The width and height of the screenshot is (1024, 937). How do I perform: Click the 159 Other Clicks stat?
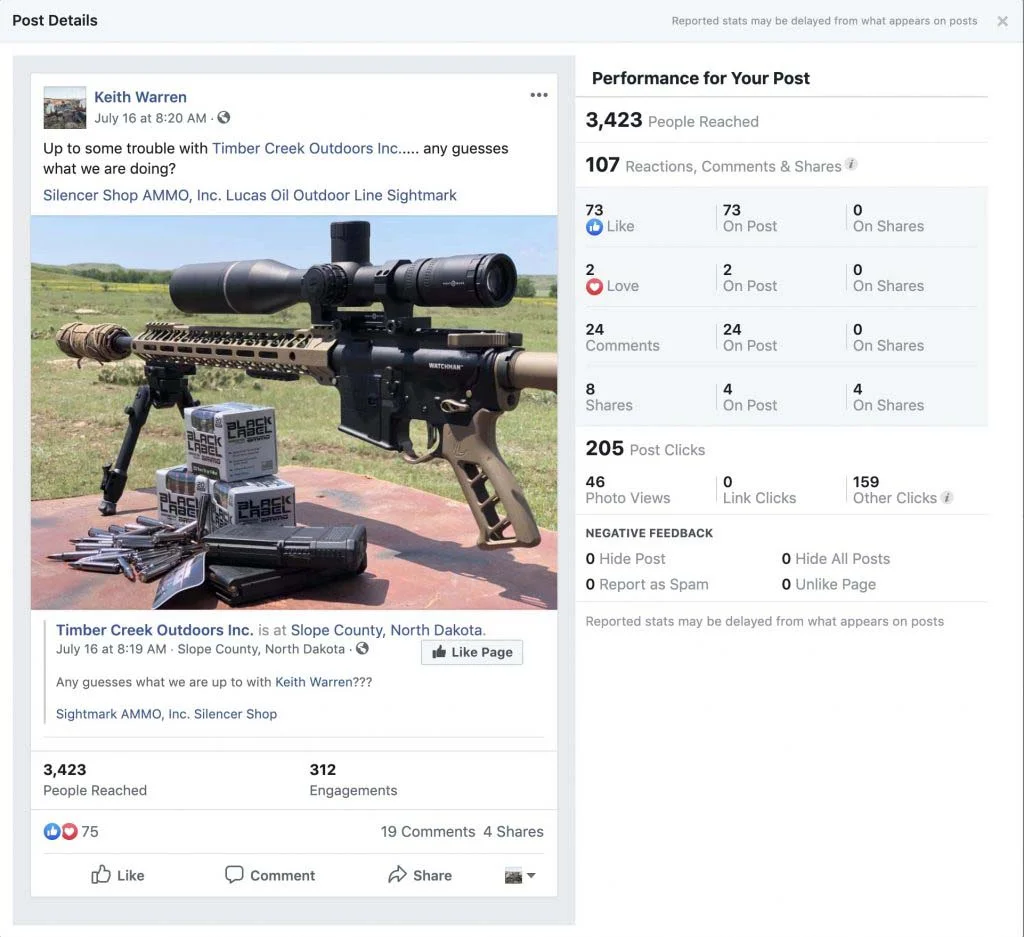click(895, 490)
